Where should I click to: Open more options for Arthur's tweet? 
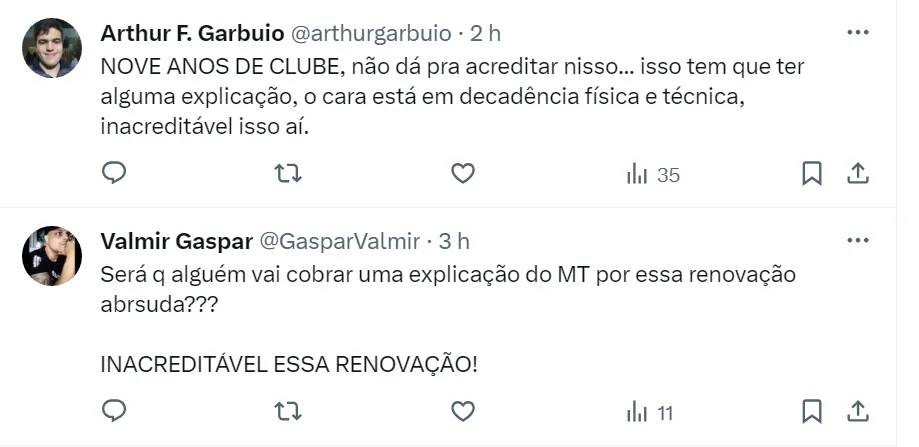(857, 33)
